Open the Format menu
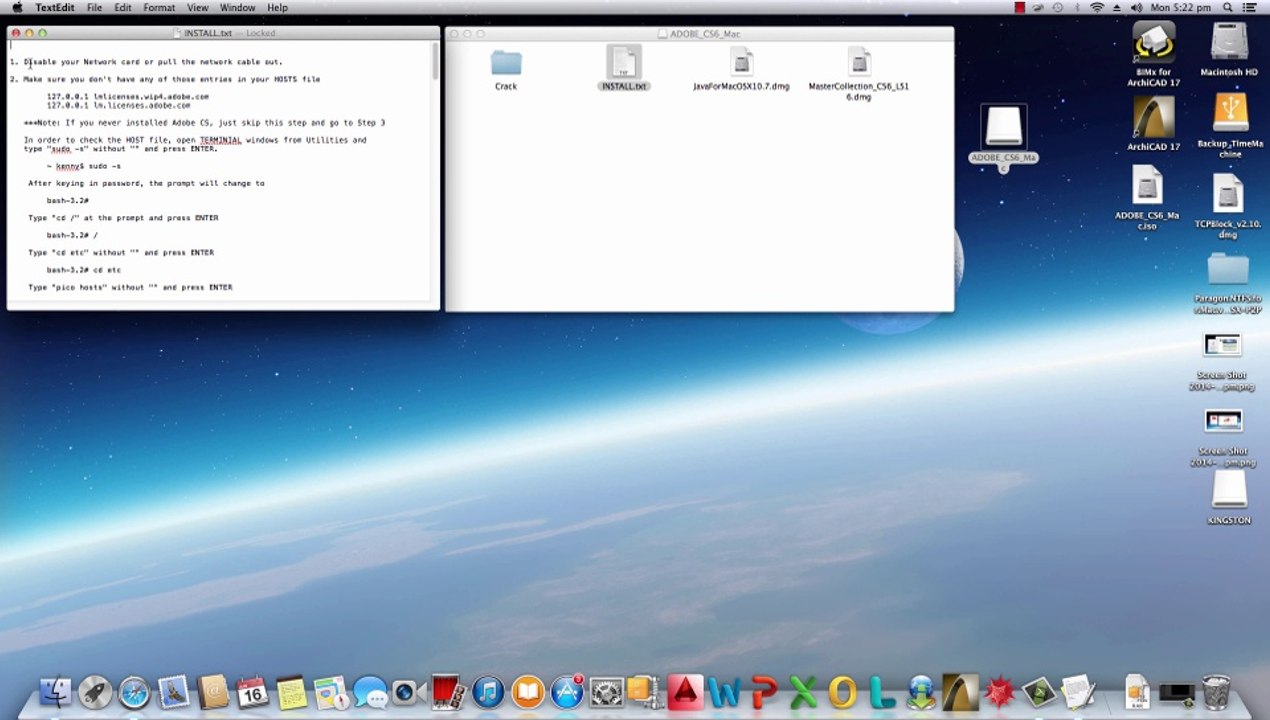This screenshot has width=1270, height=720. coord(159,7)
